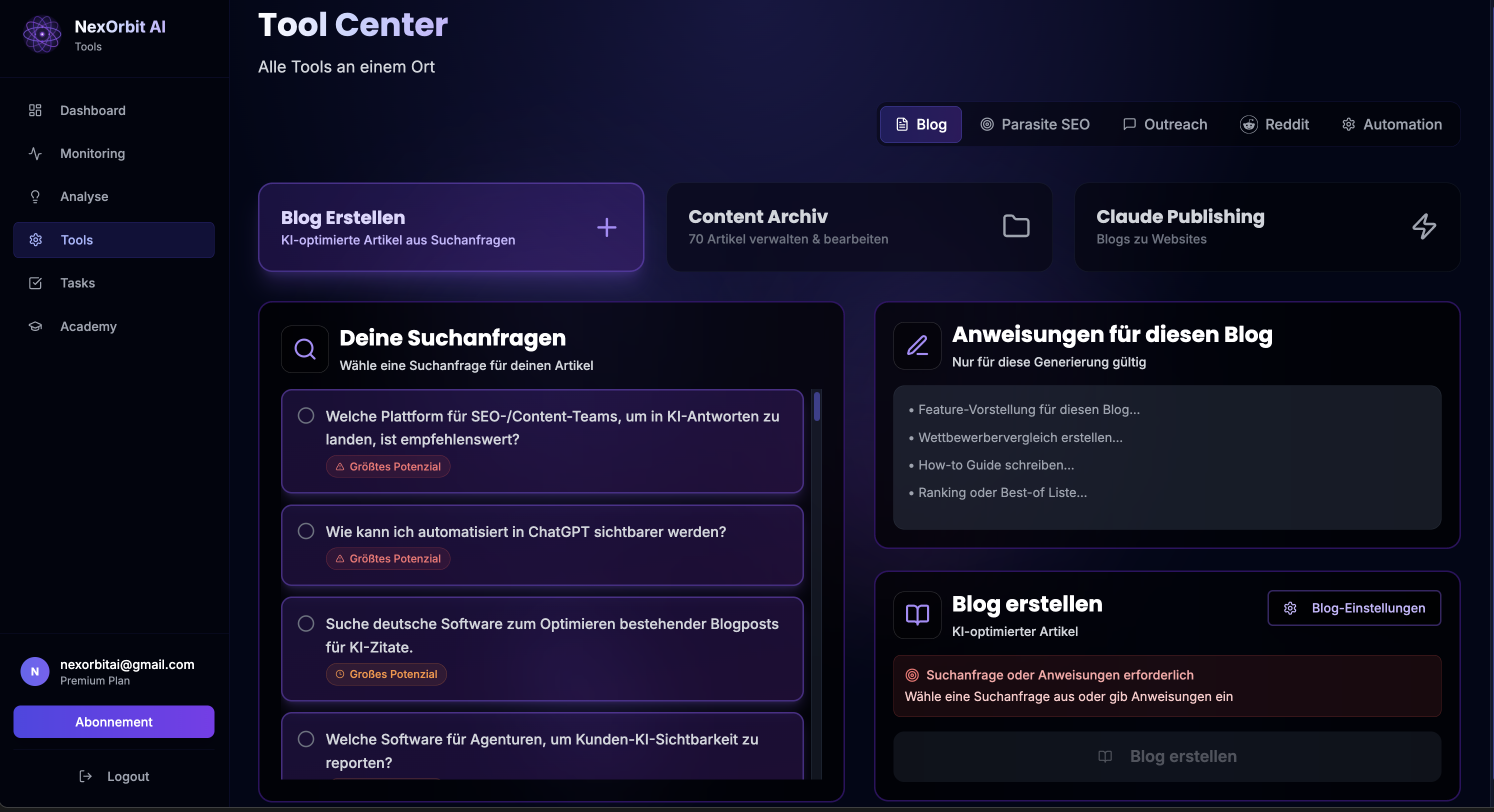
Task: Click the NexOrbit AI atom logo
Action: pyautogui.click(x=41, y=35)
